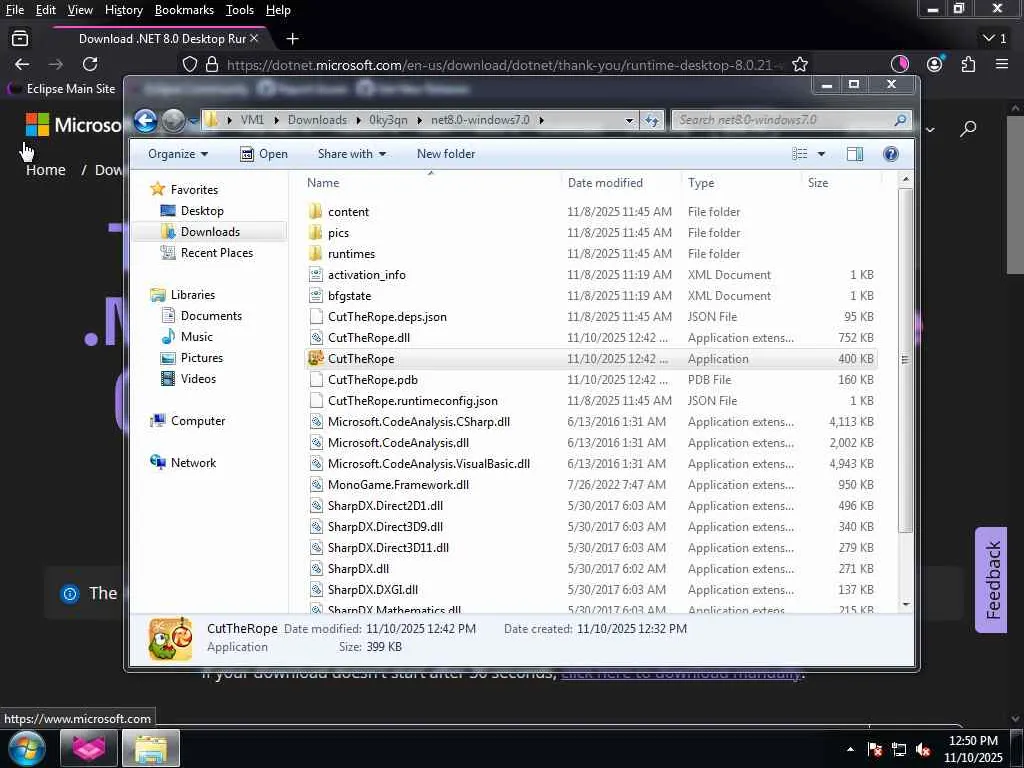Screen dimensions: 1024x768
Task: Open the Firefox Tools menu
Action: point(240,10)
